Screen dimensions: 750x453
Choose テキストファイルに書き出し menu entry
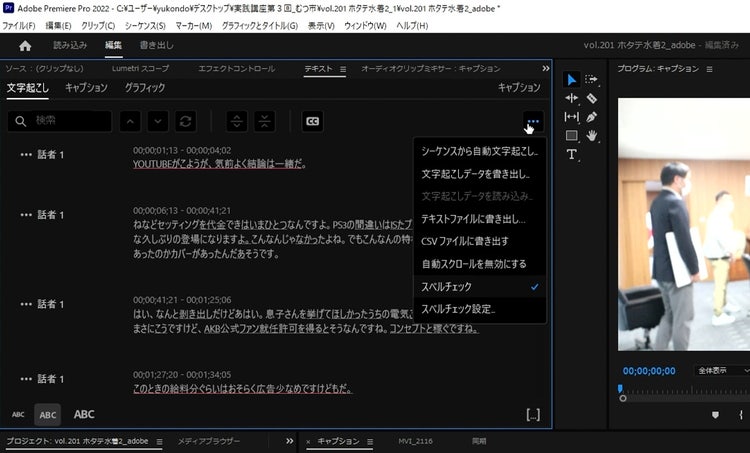pos(480,219)
